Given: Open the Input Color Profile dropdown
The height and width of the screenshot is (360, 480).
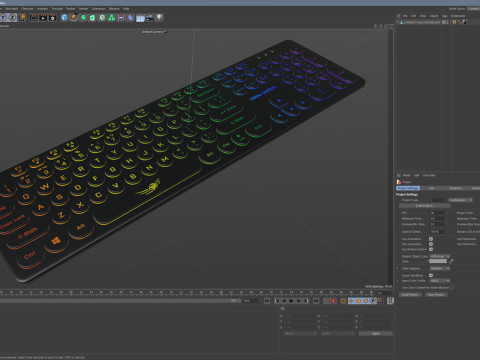Looking at the screenshot, I should pyautogui.click(x=440, y=281).
